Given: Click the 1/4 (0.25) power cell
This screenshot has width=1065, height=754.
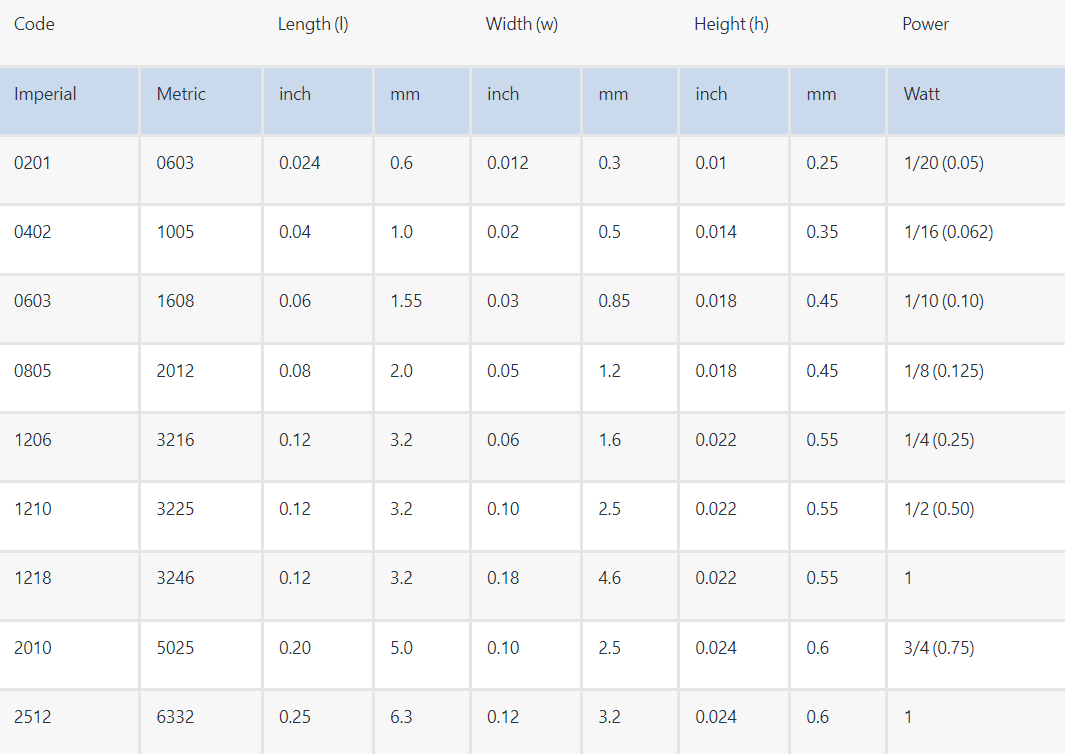Looking at the screenshot, I should point(938,440).
